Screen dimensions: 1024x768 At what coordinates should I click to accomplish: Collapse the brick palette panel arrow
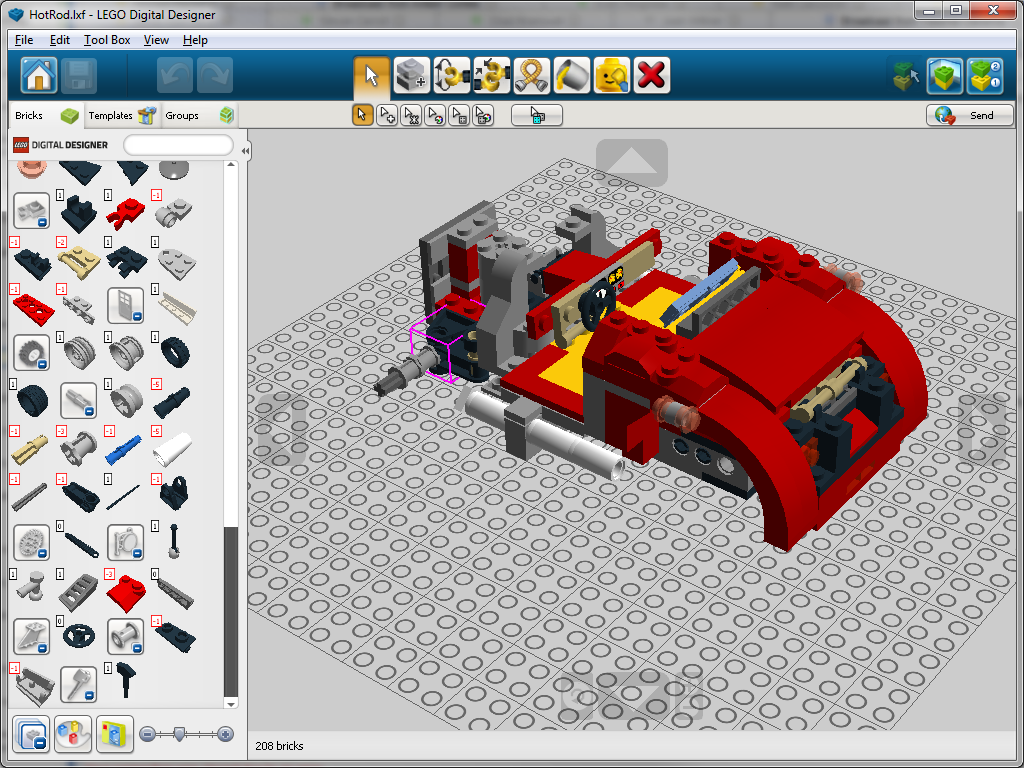point(245,151)
